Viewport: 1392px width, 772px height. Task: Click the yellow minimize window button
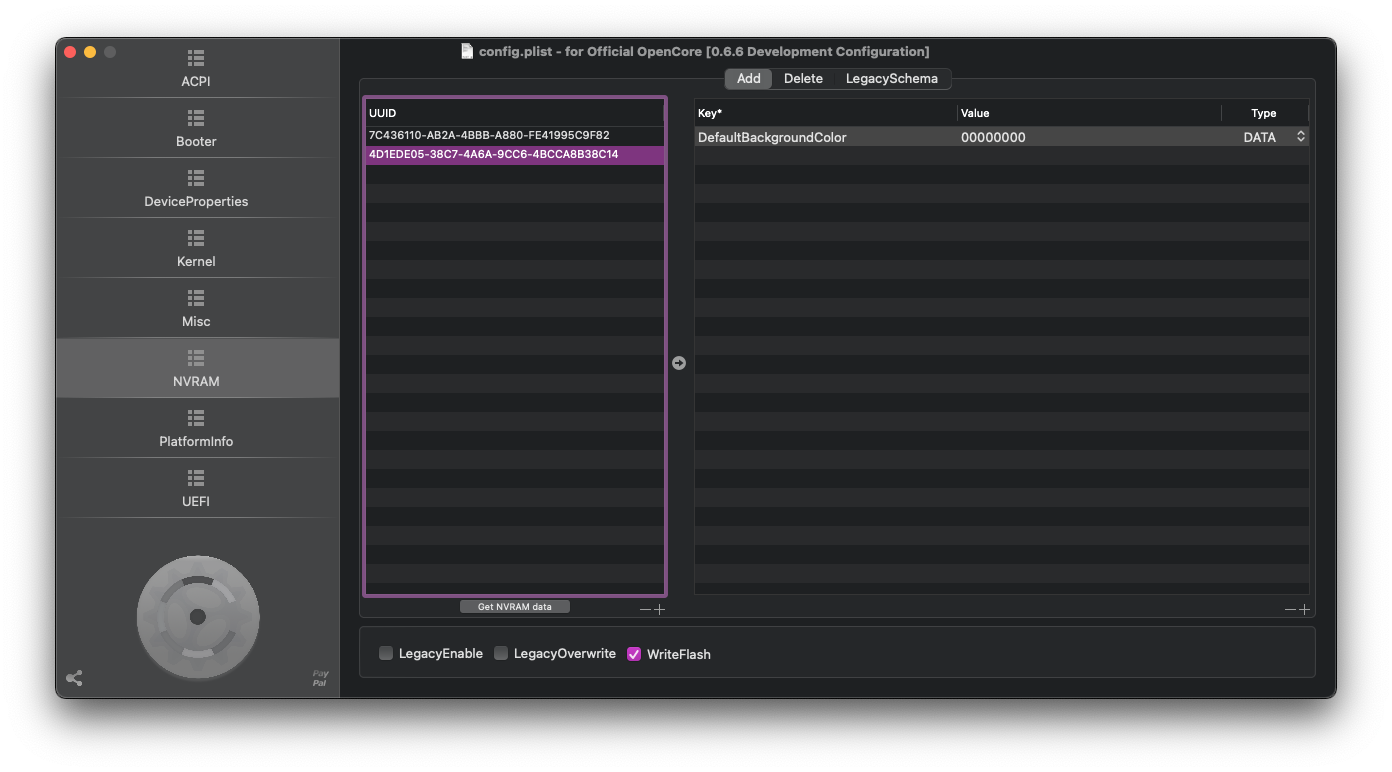click(x=90, y=52)
